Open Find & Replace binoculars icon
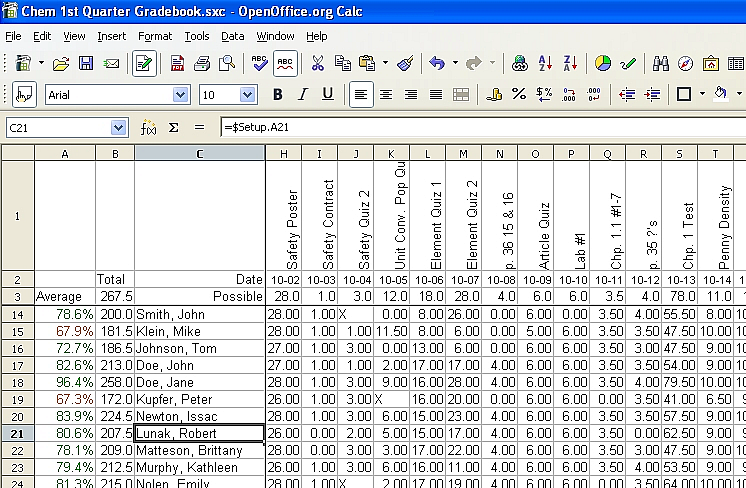 pyautogui.click(x=660, y=63)
